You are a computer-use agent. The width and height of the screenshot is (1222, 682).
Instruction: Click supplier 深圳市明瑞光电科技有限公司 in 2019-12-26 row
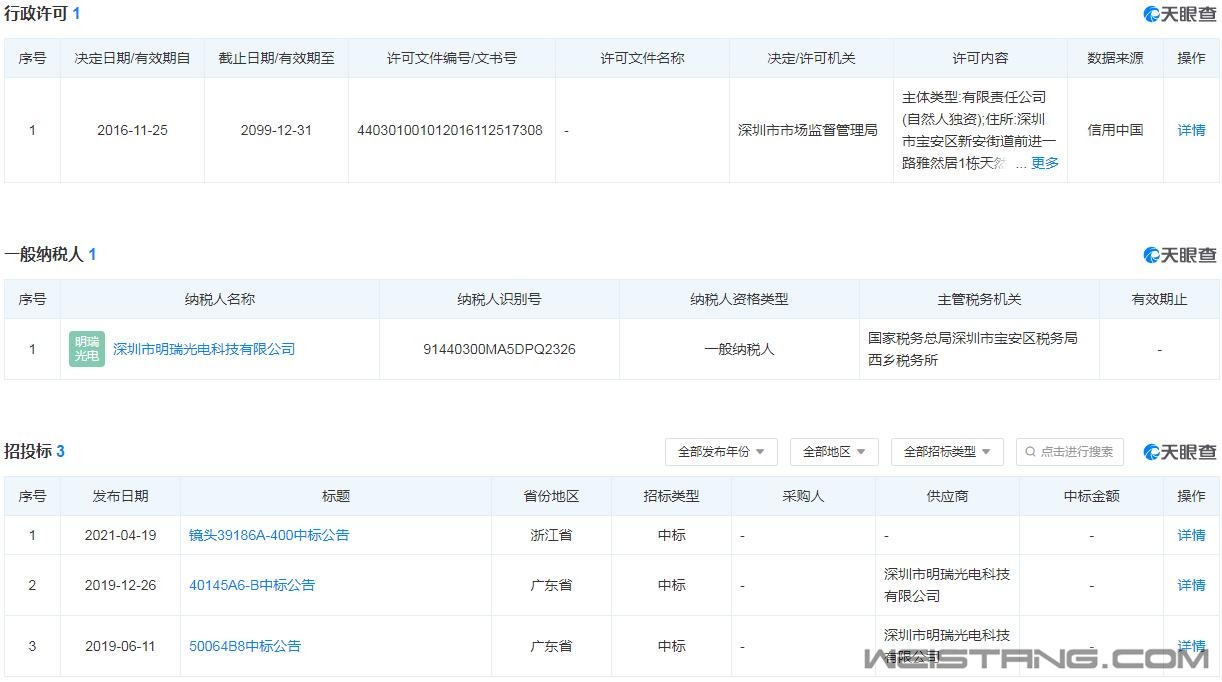pyautogui.click(x=947, y=585)
